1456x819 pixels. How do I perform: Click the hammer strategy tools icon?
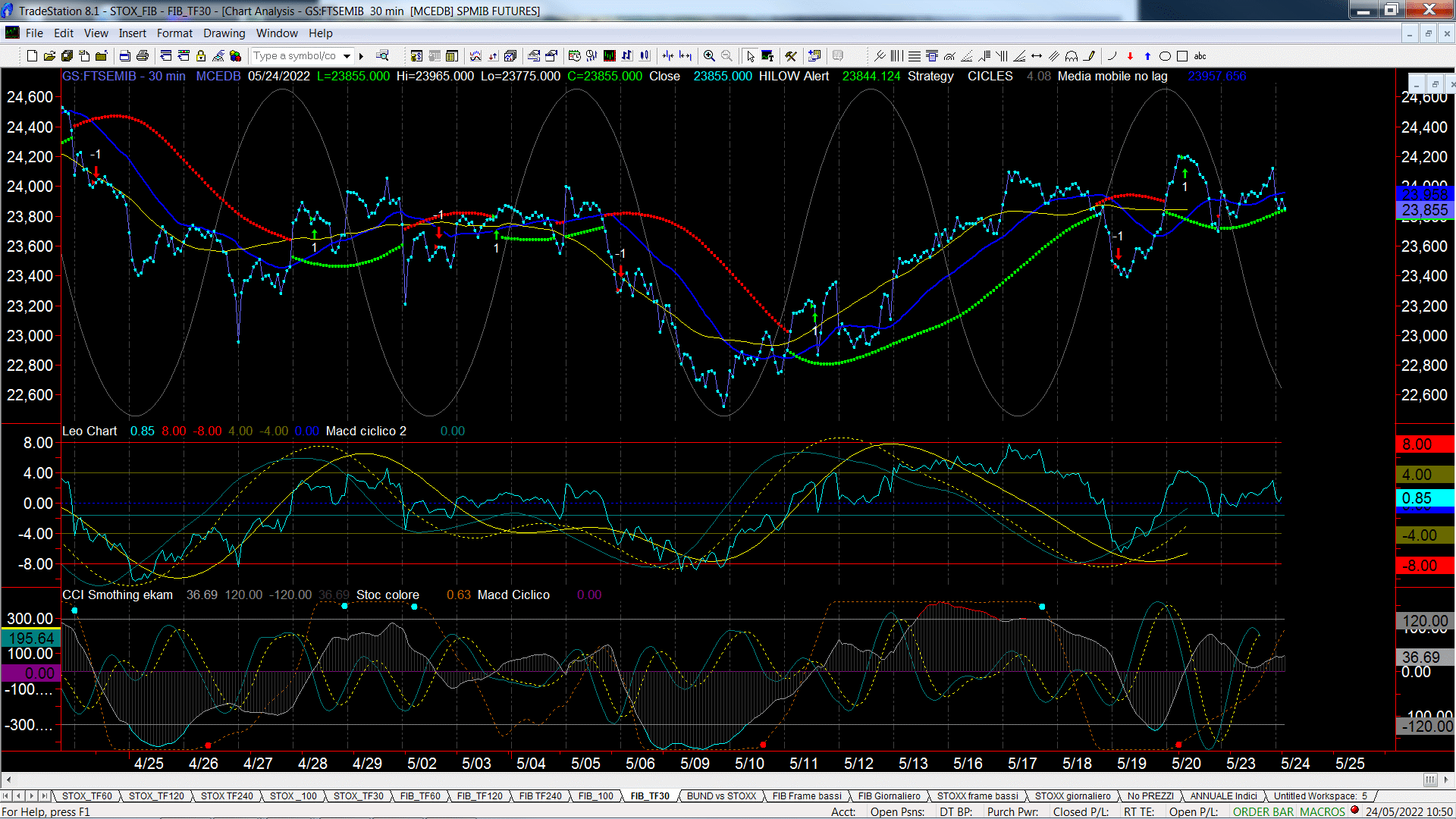tap(791, 56)
